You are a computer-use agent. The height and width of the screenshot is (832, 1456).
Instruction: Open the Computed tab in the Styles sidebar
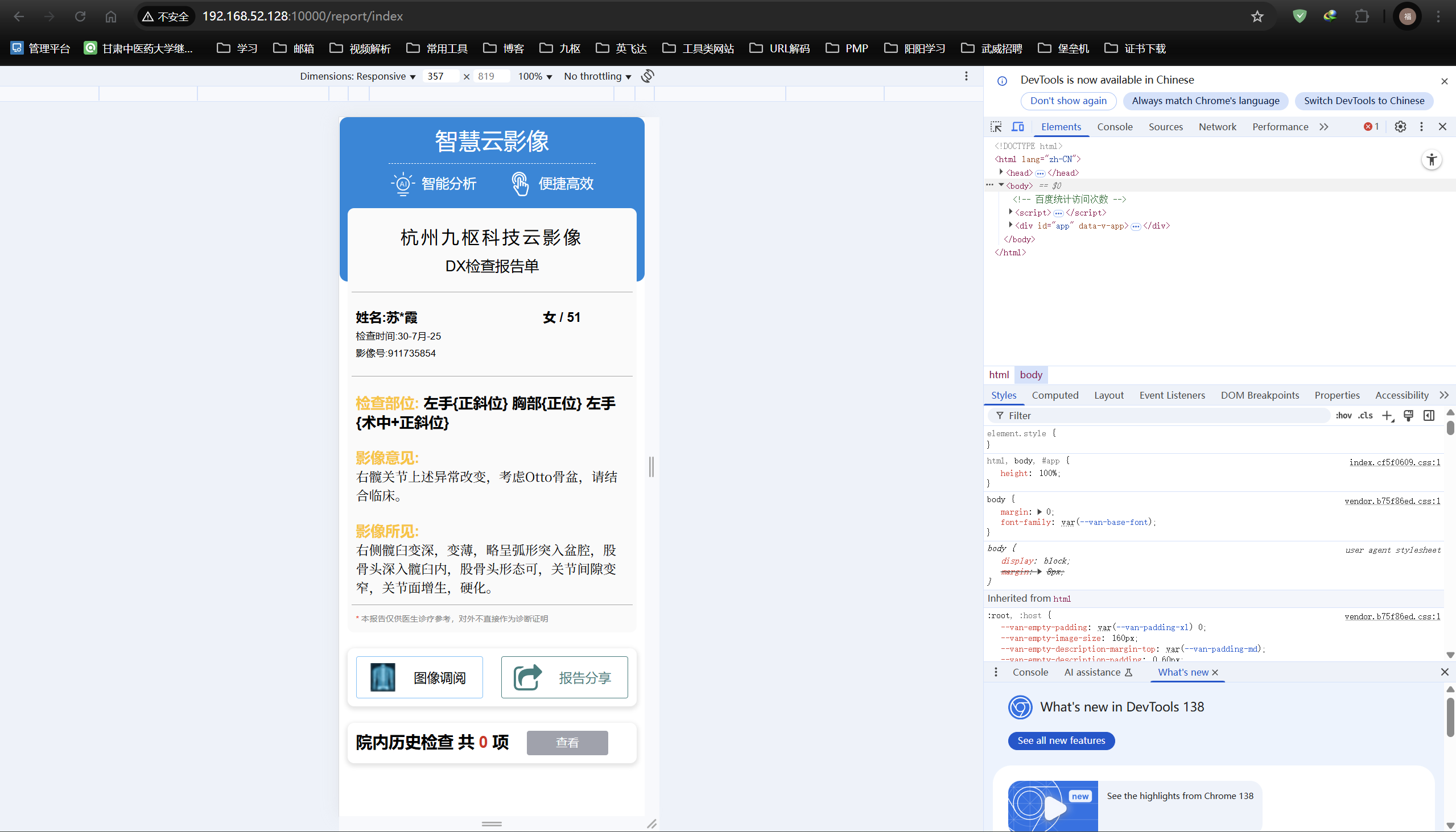1055,395
